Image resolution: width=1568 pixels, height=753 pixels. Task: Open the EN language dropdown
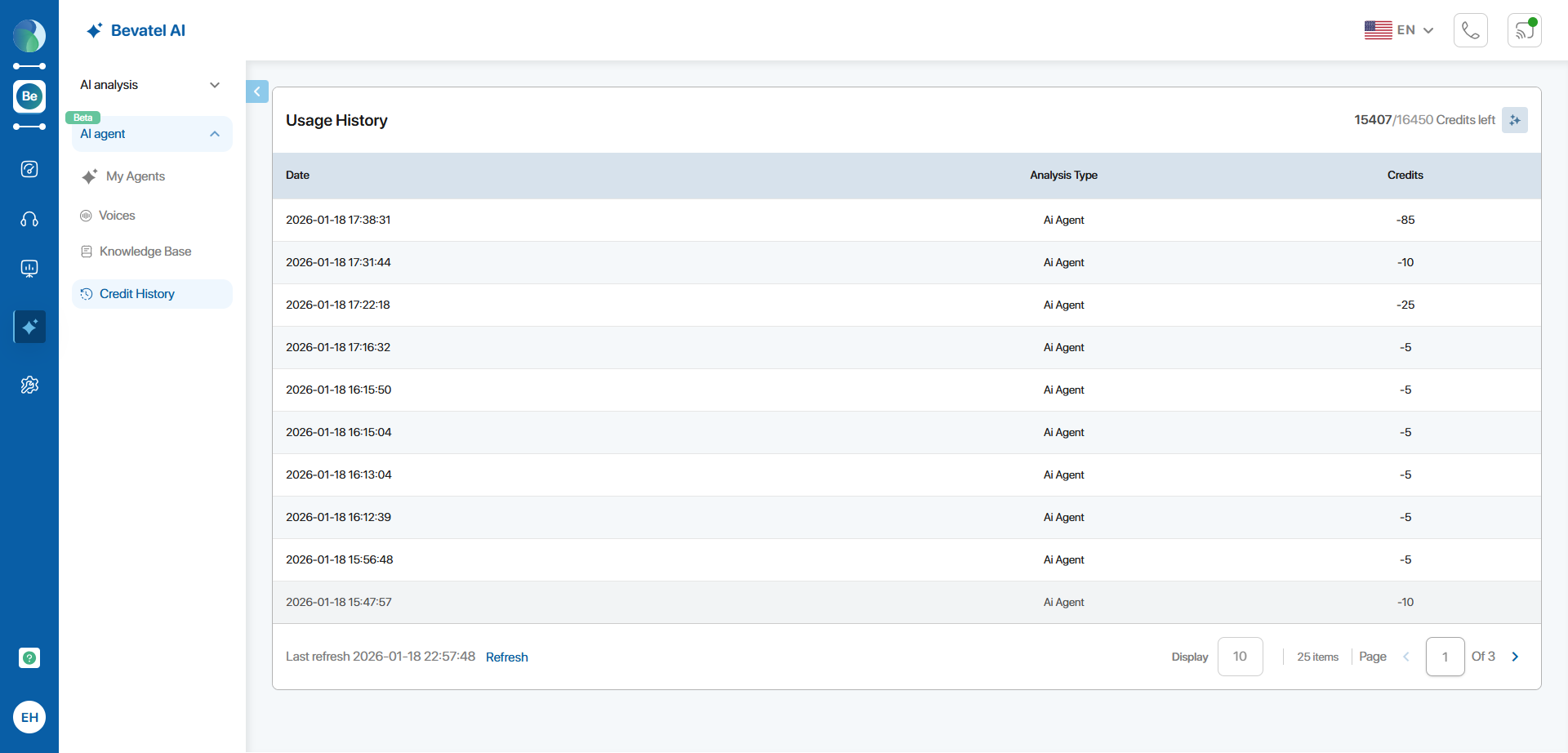(x=1399, y=30)
